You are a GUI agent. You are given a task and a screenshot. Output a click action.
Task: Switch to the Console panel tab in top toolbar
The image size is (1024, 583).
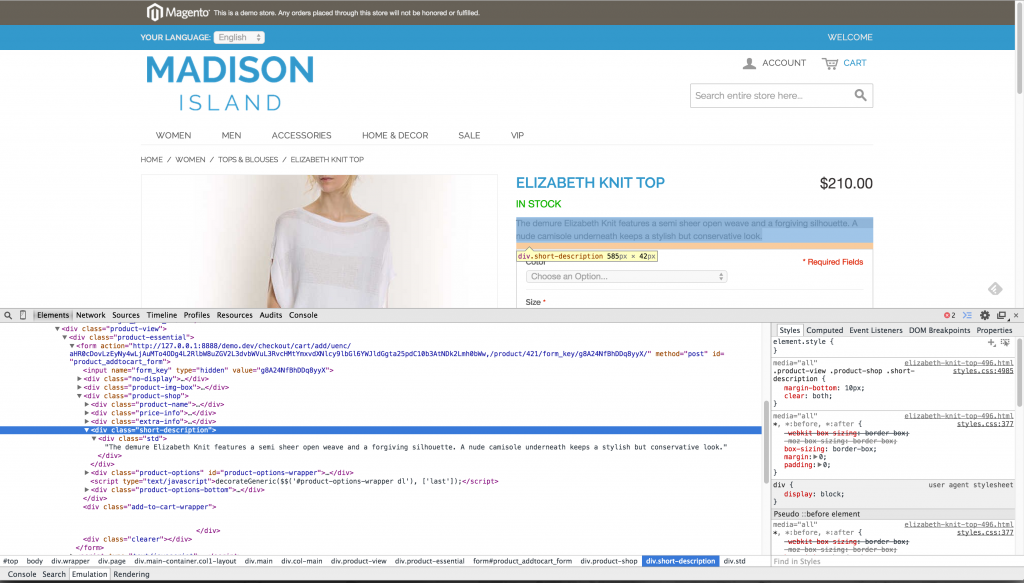point(304,315)
